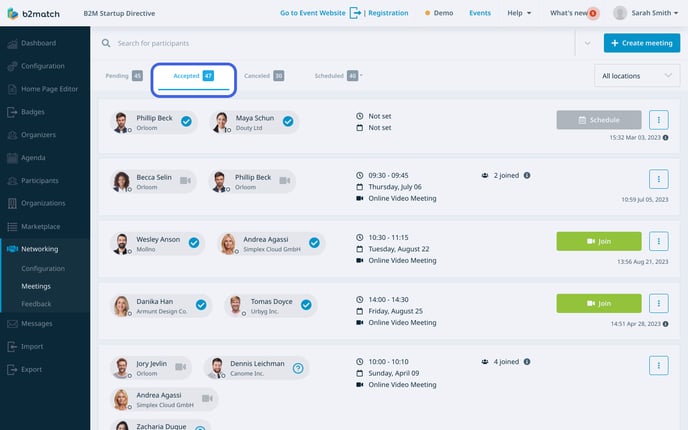Image resolution: width=688 pixels, height=430 pixels.
Task: Click the camera icon by Thursday July 06 Online Video Meeting
Action: click(x=359, y=198)
